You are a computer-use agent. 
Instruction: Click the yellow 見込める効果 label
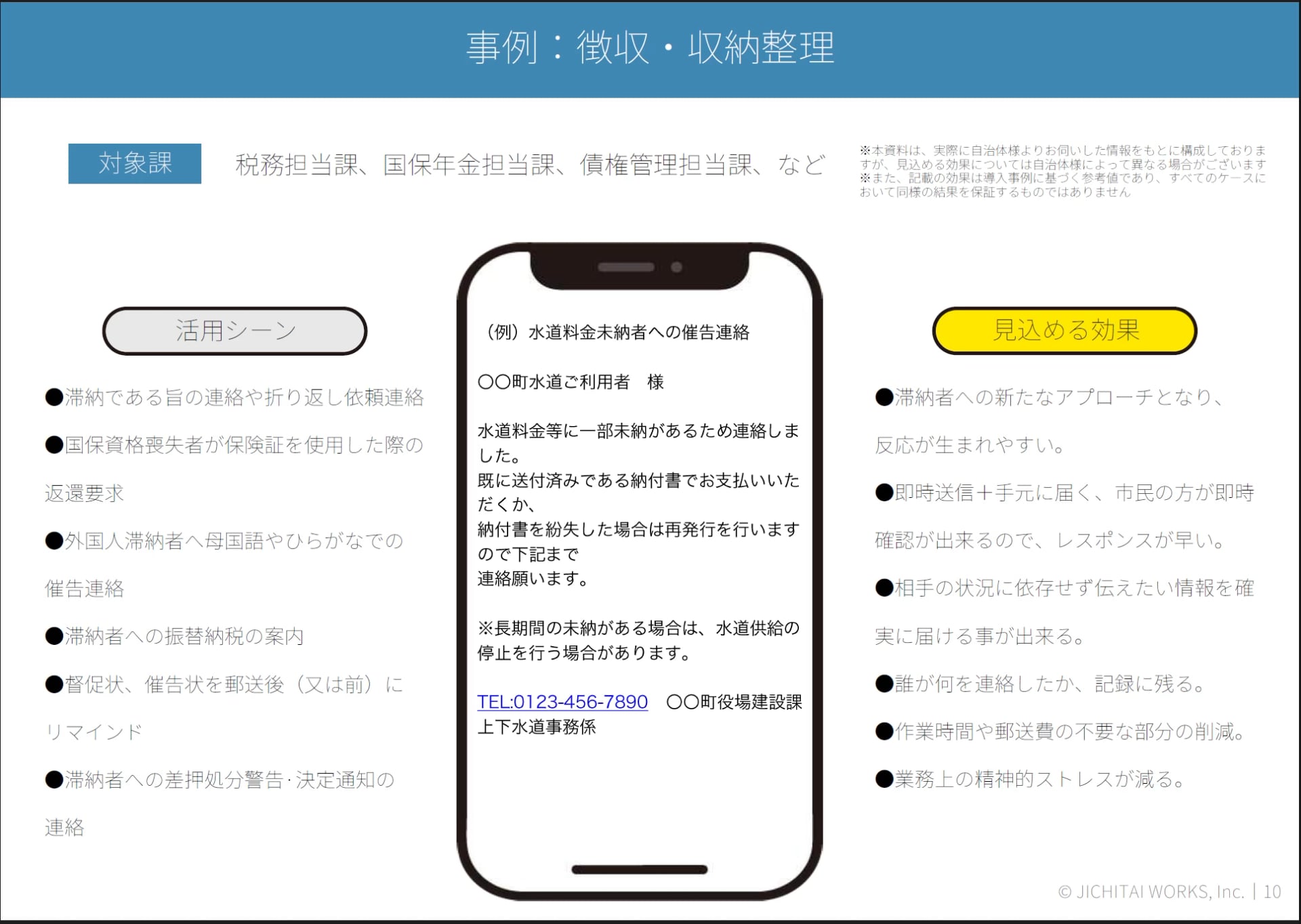1065,331
